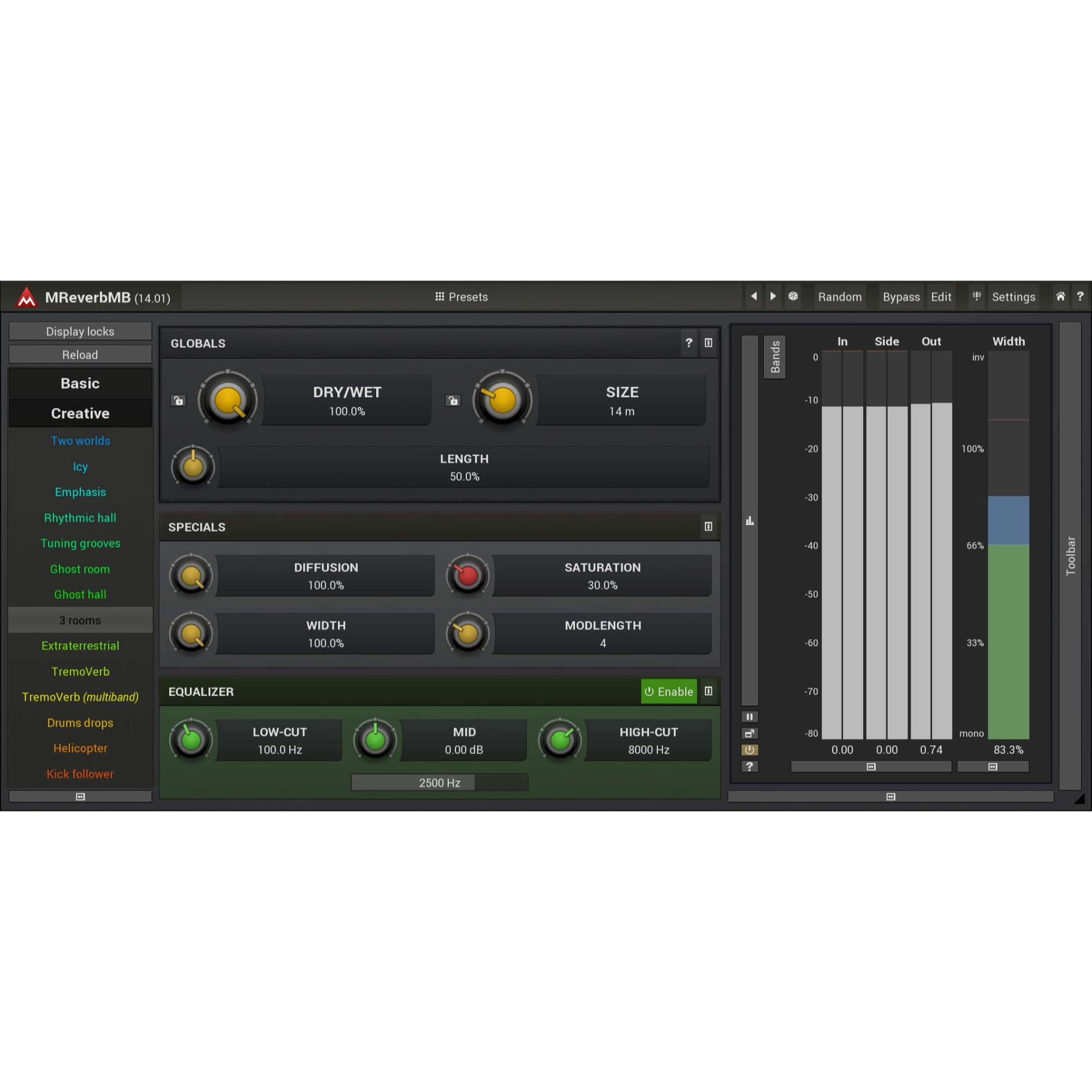Expand handle under In/Side/Out meters
The height and width of the screenshot is (1092, 1092).
871,767
